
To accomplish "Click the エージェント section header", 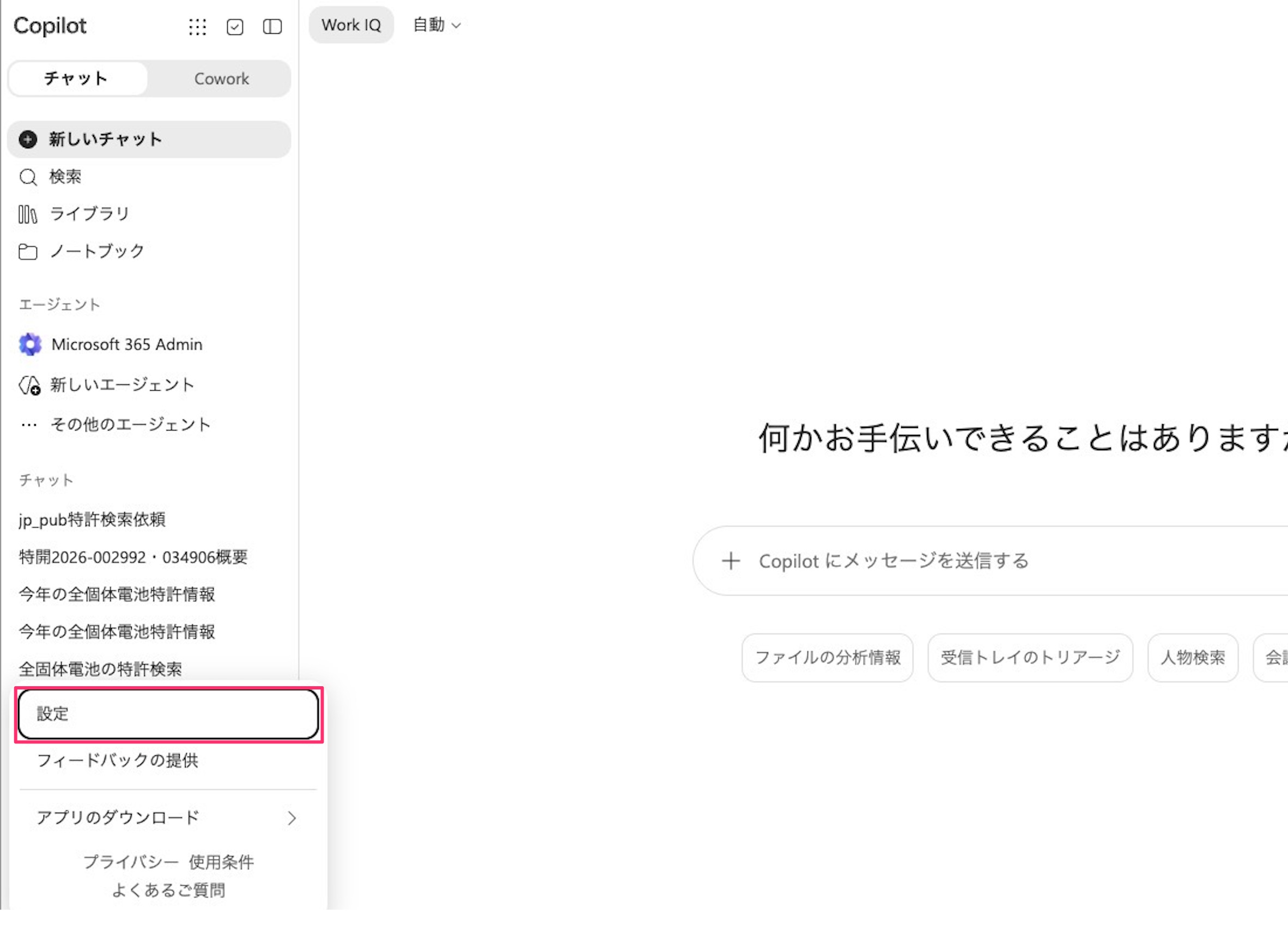I will [59, 305].
